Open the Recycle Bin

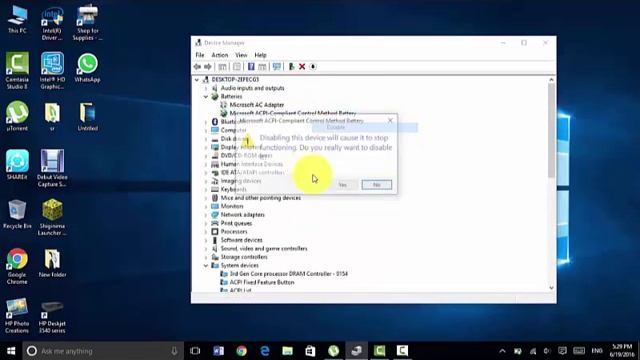pos(17,214)
